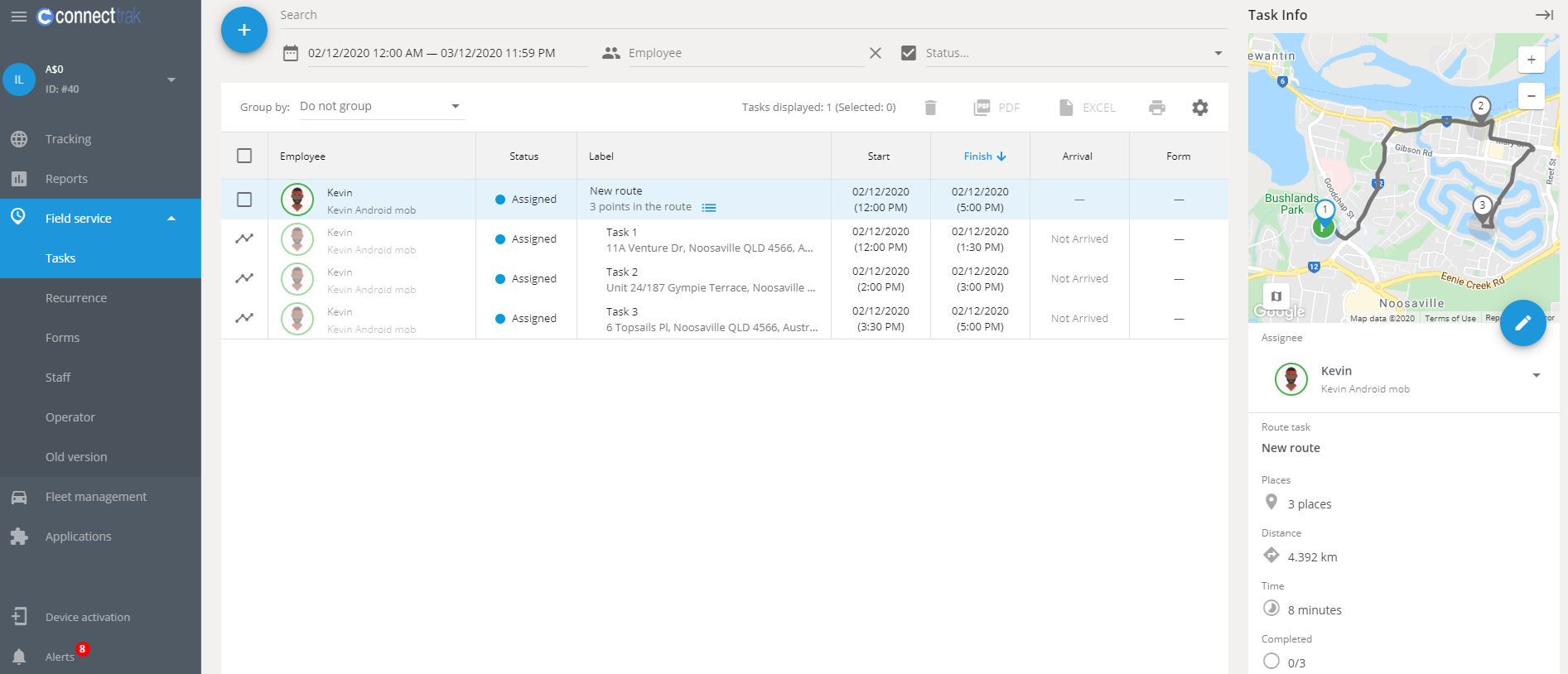Click the print icon in the toolbar
Viewport: 1568px width, 674px height.
(x=1156, y=108)
